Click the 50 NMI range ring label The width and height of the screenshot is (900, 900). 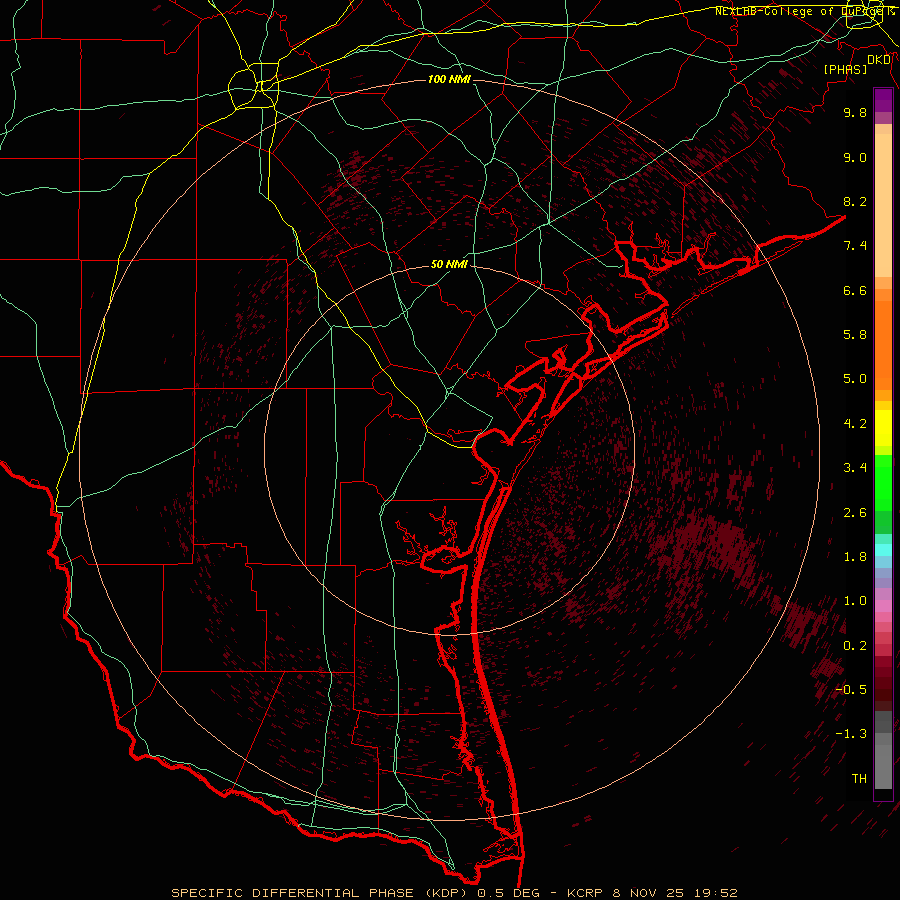pyautogui.click(x=449, y=264)
